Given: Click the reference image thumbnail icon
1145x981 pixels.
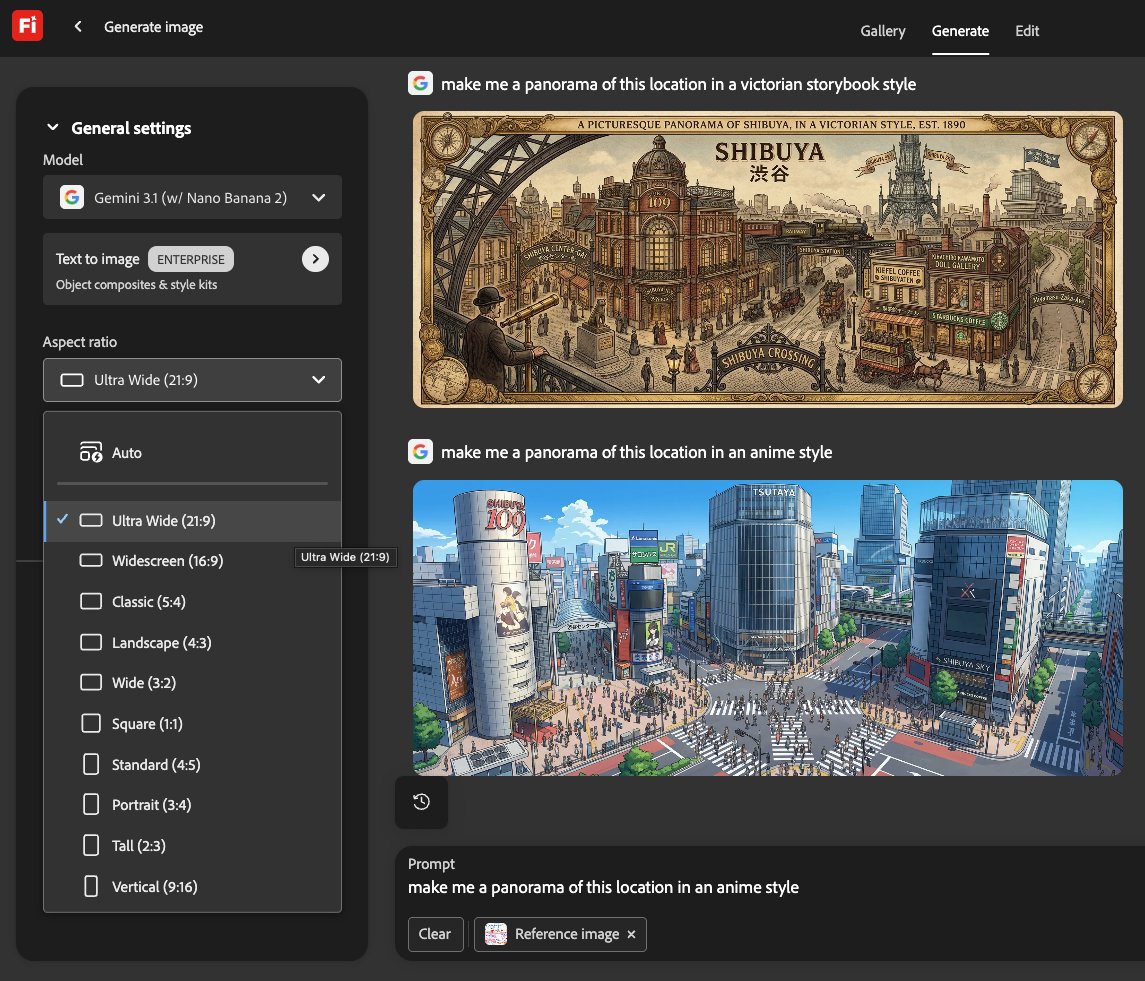Looking at the screenshot, I should pyautogui.click(x=496, y=934).
